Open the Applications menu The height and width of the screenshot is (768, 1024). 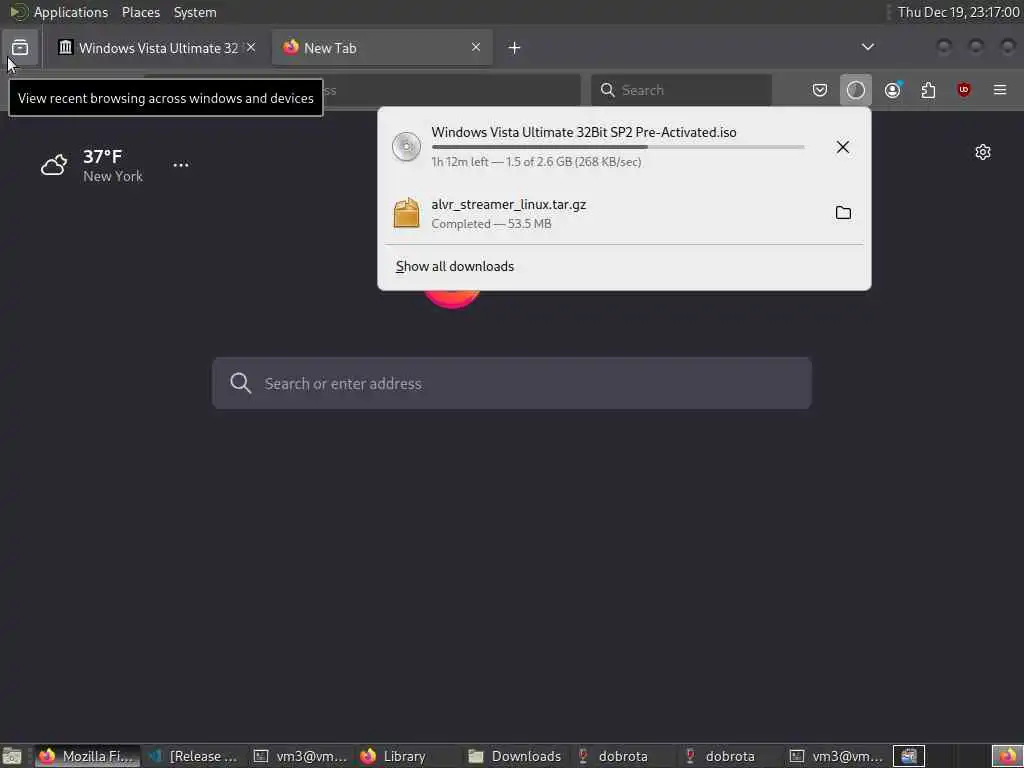click(x=71, y=12)
